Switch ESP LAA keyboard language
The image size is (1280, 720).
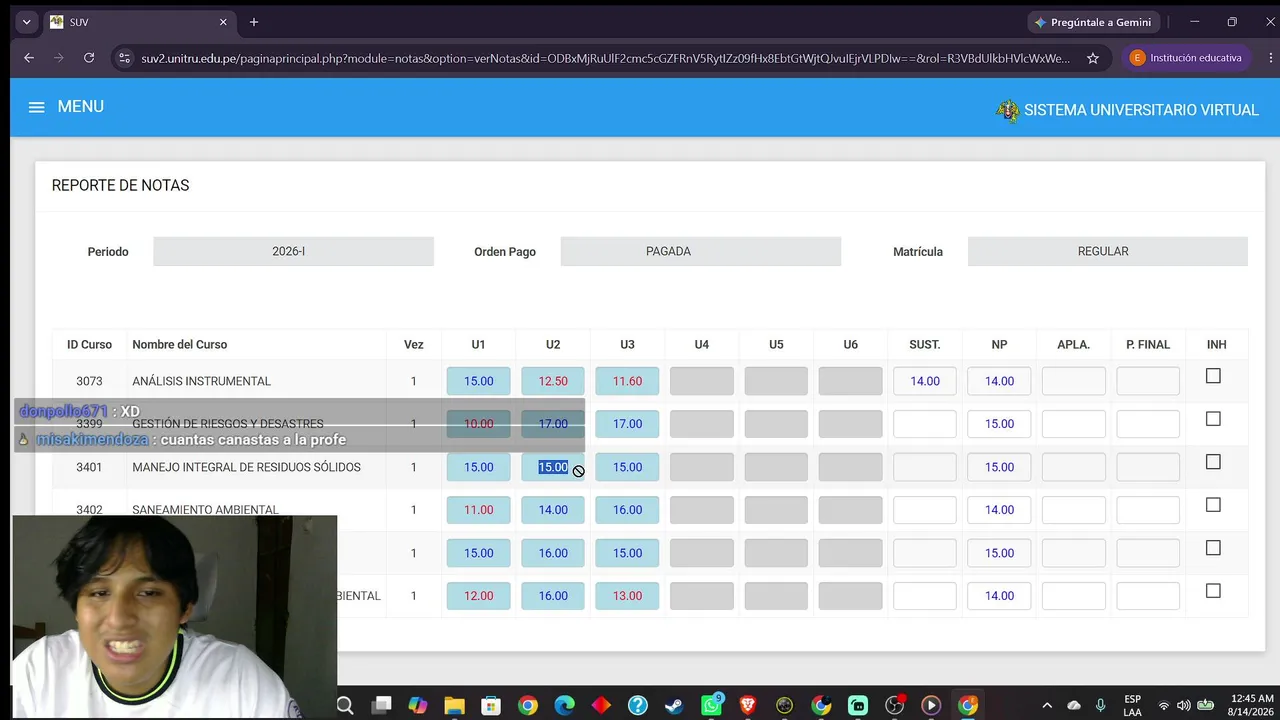(x=1132, y=706)
